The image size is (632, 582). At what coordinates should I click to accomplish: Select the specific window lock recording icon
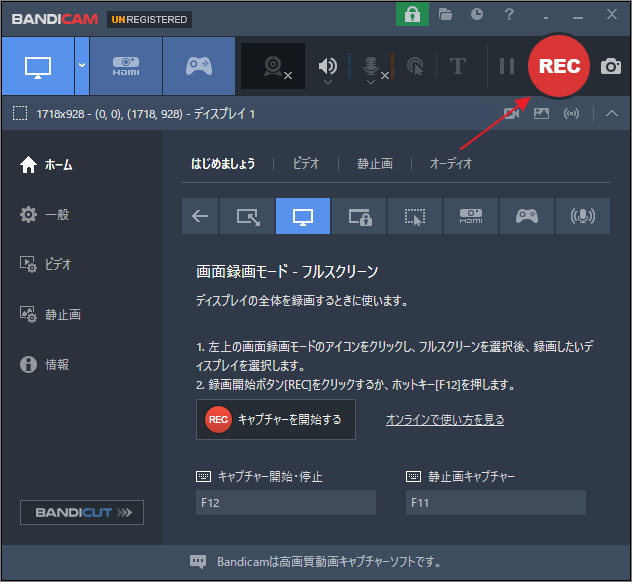pos(359,216)
